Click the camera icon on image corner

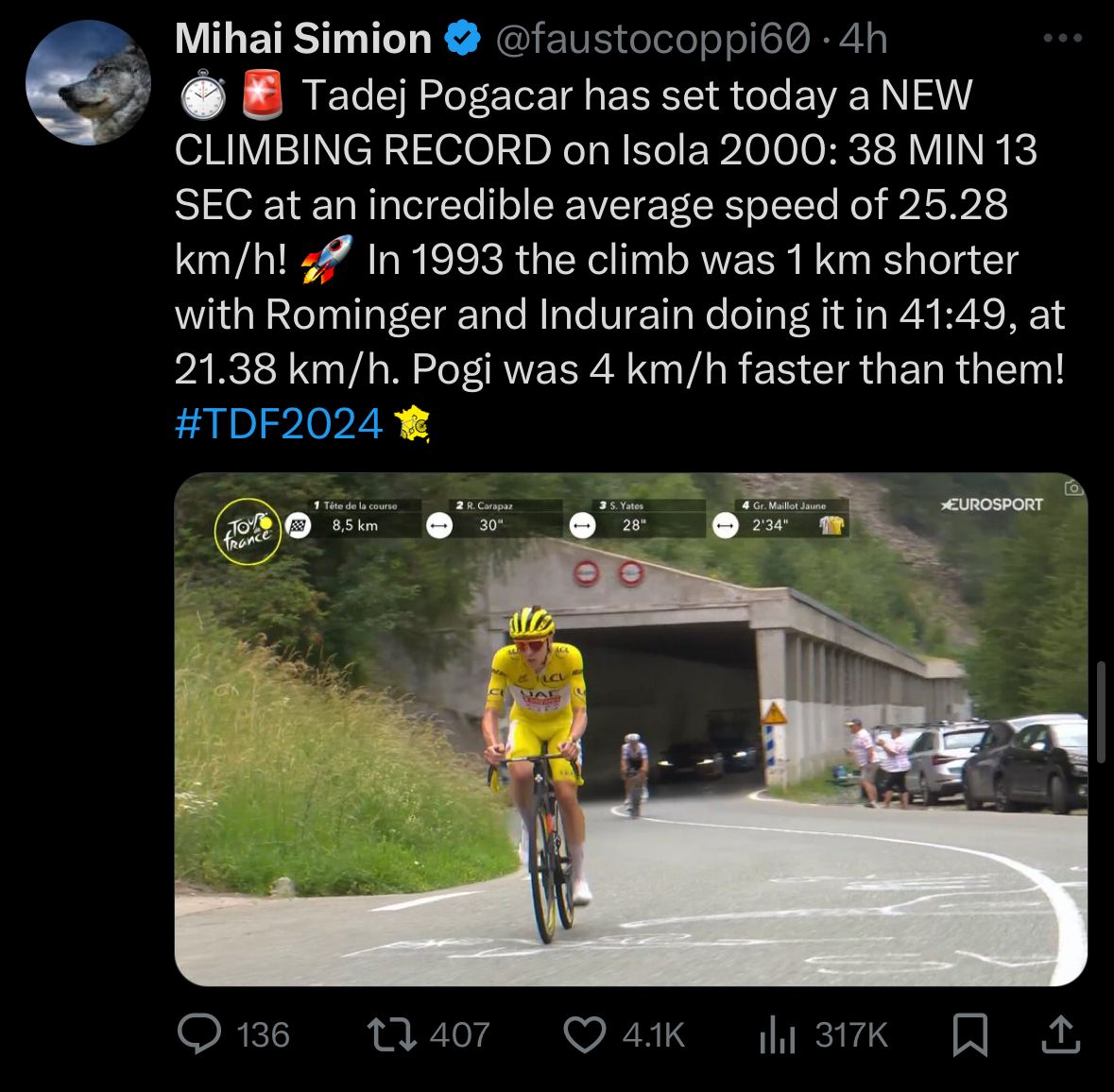pyautogui.click(x=1072, y=488)
